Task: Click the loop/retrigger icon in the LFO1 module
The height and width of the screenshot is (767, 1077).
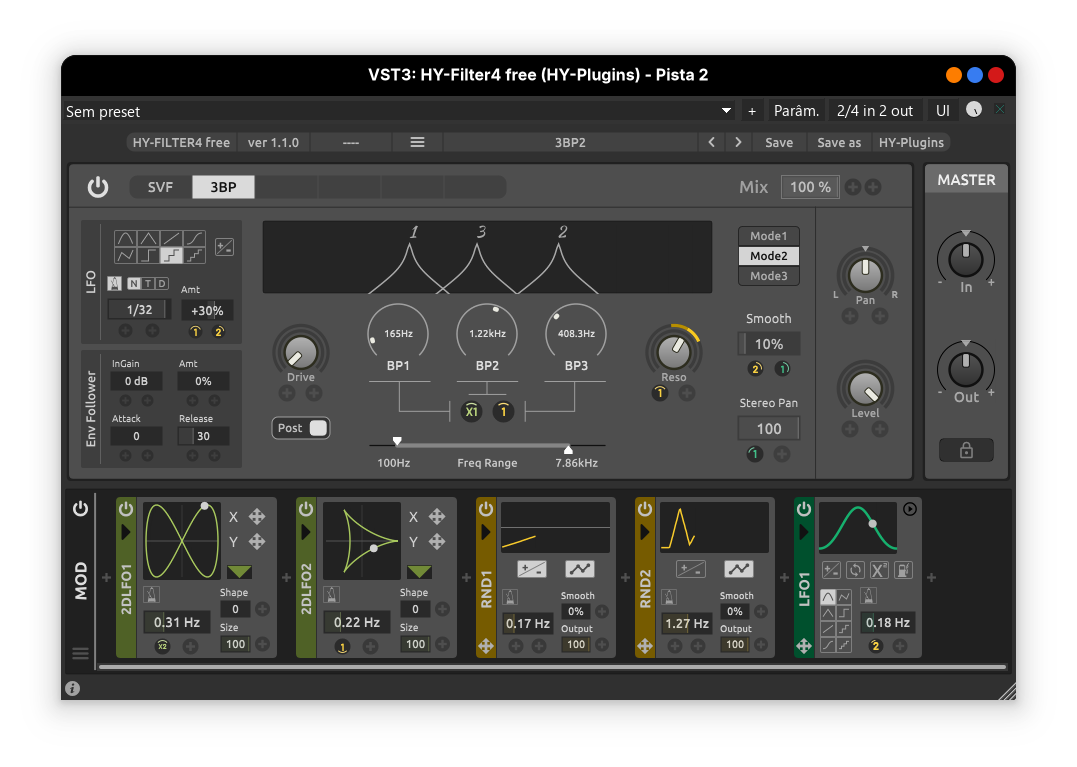Action: (856, 570)
